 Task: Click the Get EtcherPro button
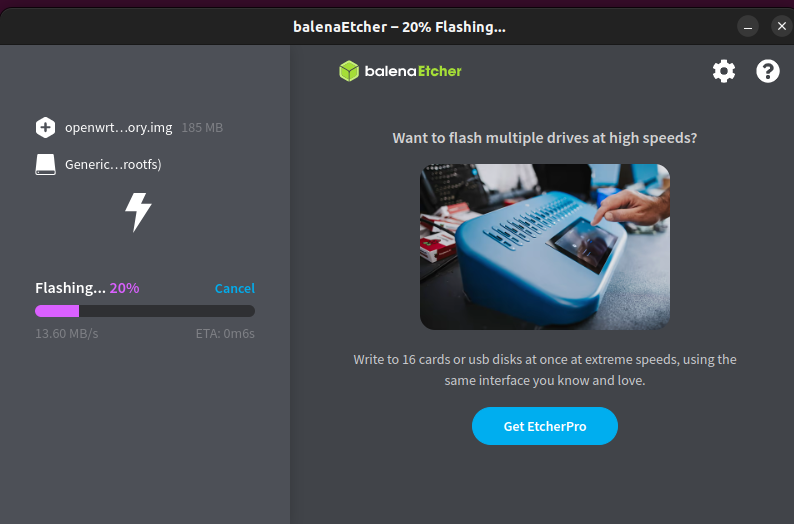point(544,426)
